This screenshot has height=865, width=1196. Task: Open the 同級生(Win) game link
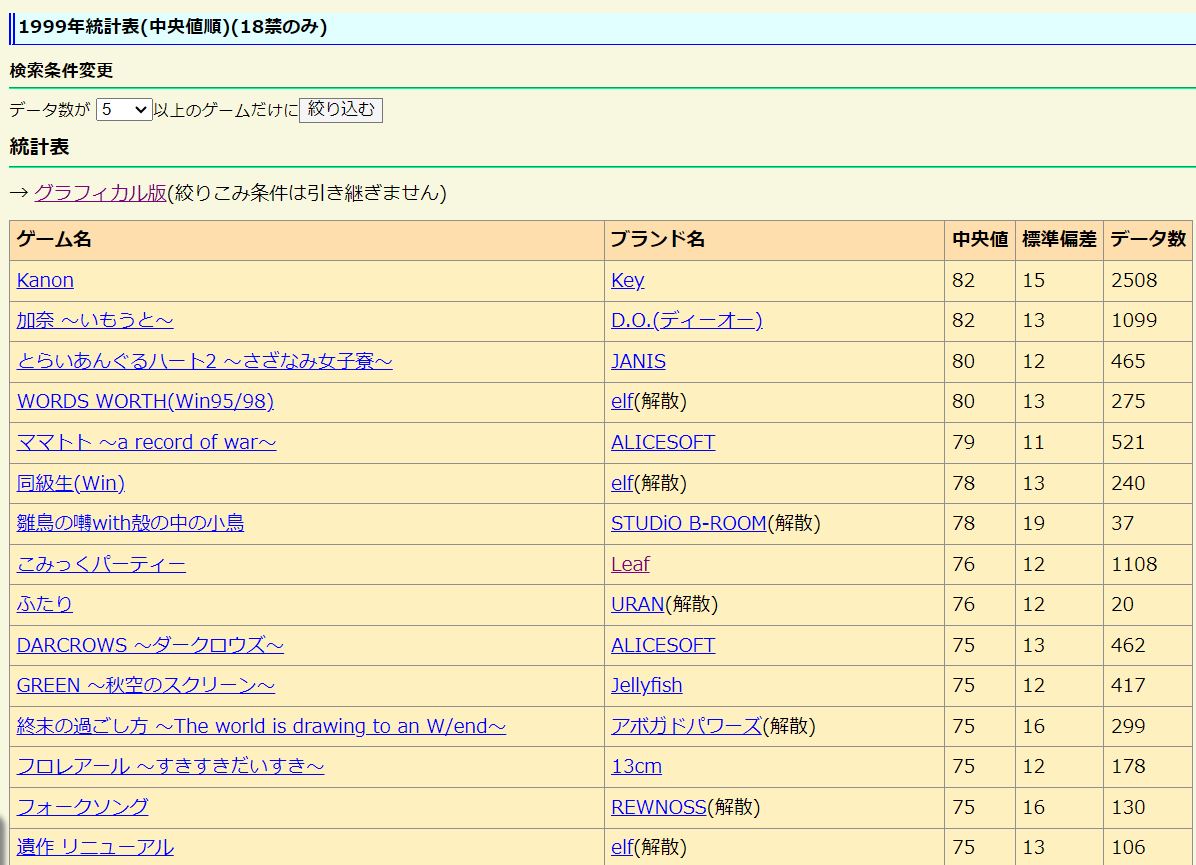pyautogui.click(x=71, y=483)
